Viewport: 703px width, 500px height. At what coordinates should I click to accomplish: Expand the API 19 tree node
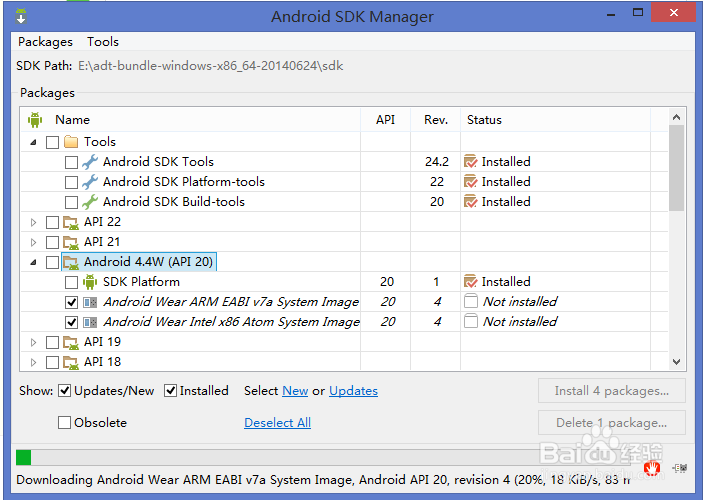(33, 342)
